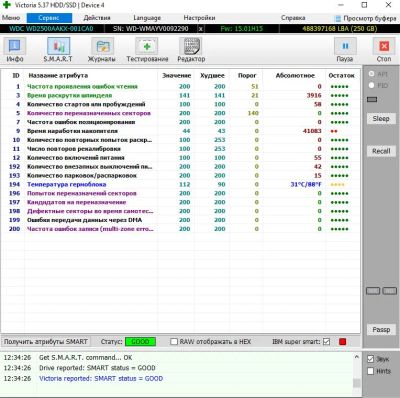Select the Частота ошибок позиционирования row
Screen dimensions: 400x398
click(x=180, y=122)
